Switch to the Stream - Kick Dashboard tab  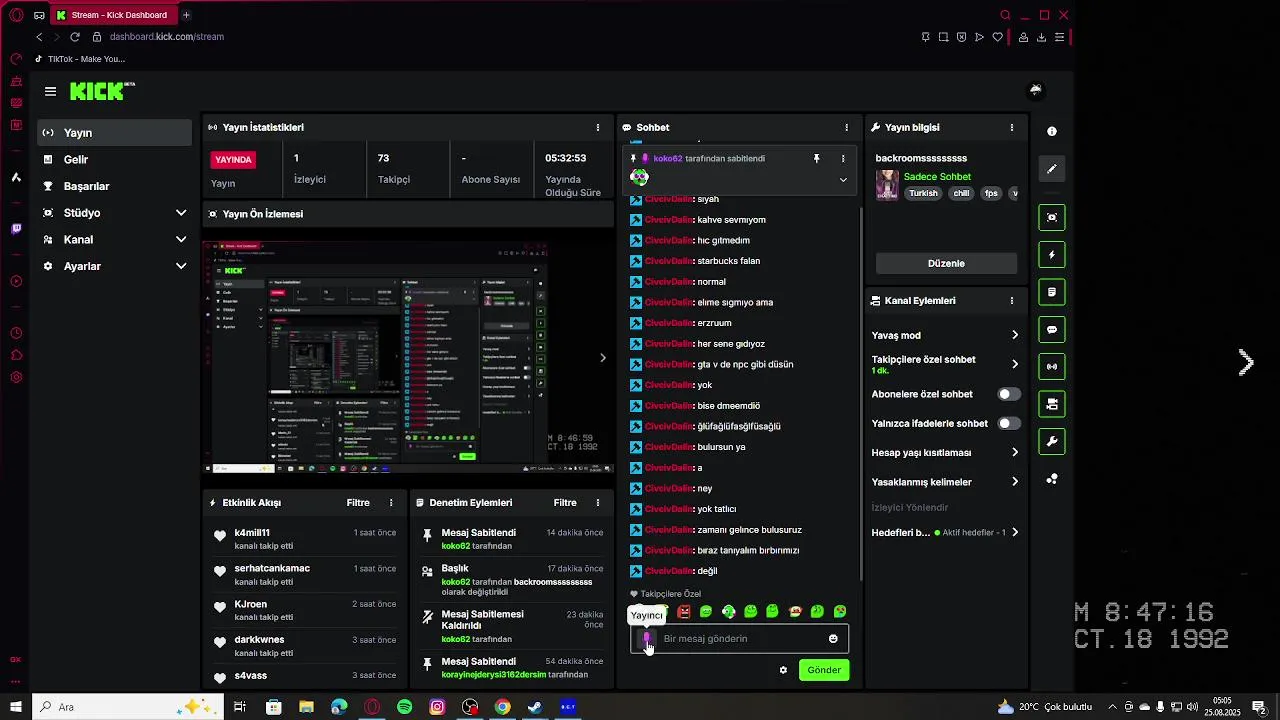point(113,15)
